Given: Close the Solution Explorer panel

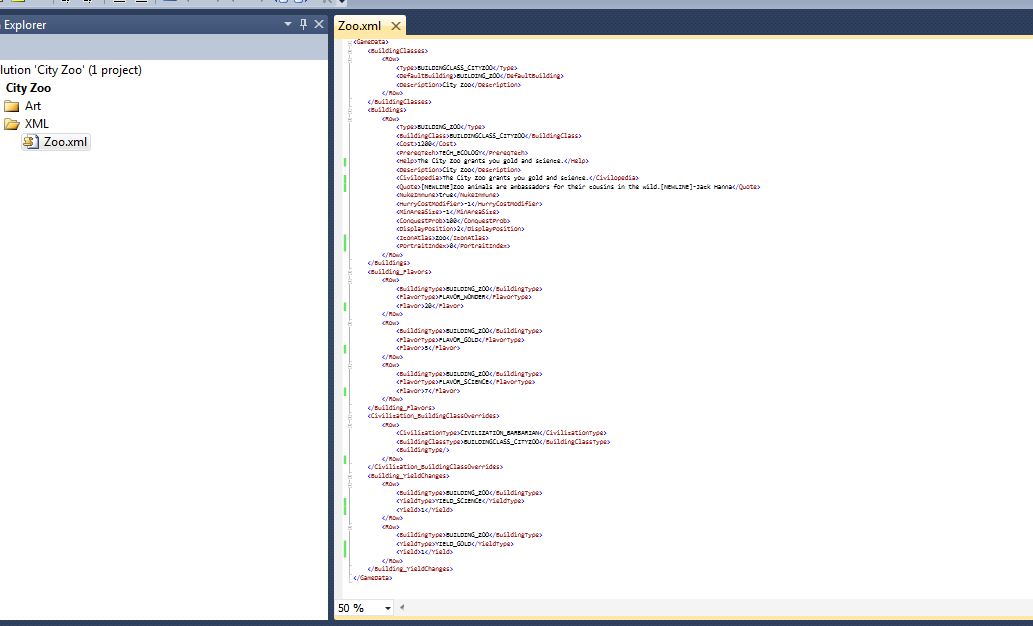Looking at the screenshot, I should [x=319, y=24].
